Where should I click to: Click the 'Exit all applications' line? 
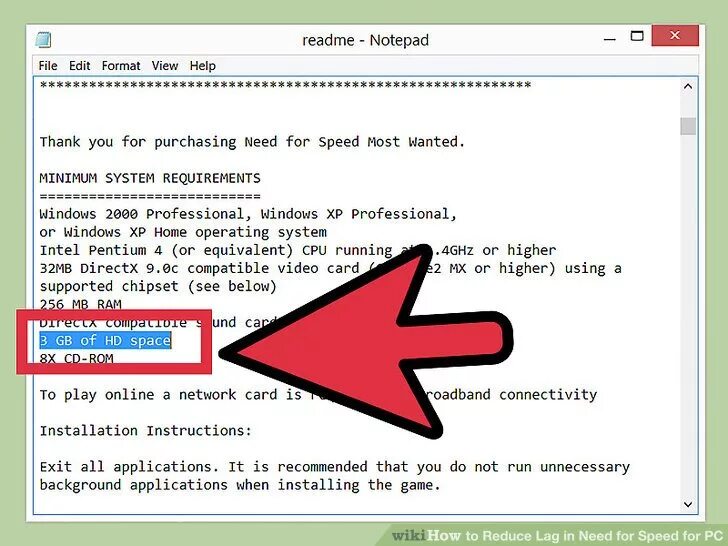tap(335, 467)
